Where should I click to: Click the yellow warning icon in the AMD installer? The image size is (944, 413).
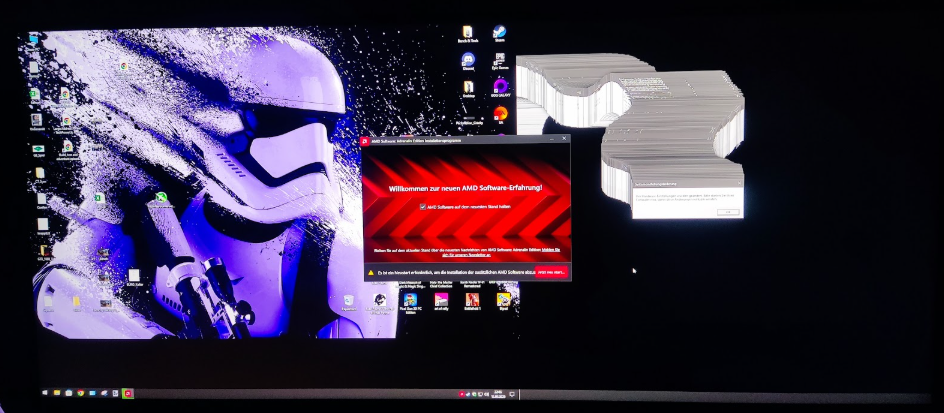tap(371, 273)
